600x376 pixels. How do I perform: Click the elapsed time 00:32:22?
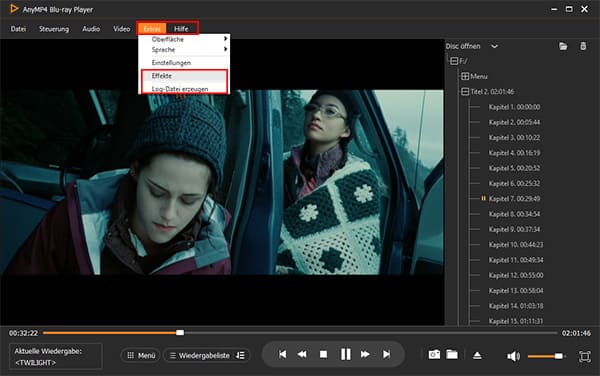(23, 333)
